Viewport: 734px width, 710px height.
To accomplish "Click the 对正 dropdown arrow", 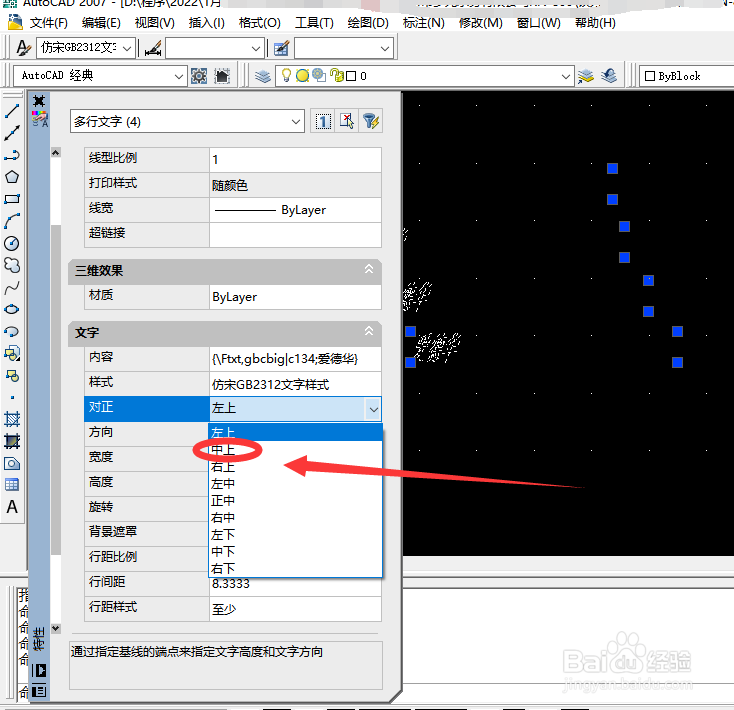I will click(x=373, y=410).
